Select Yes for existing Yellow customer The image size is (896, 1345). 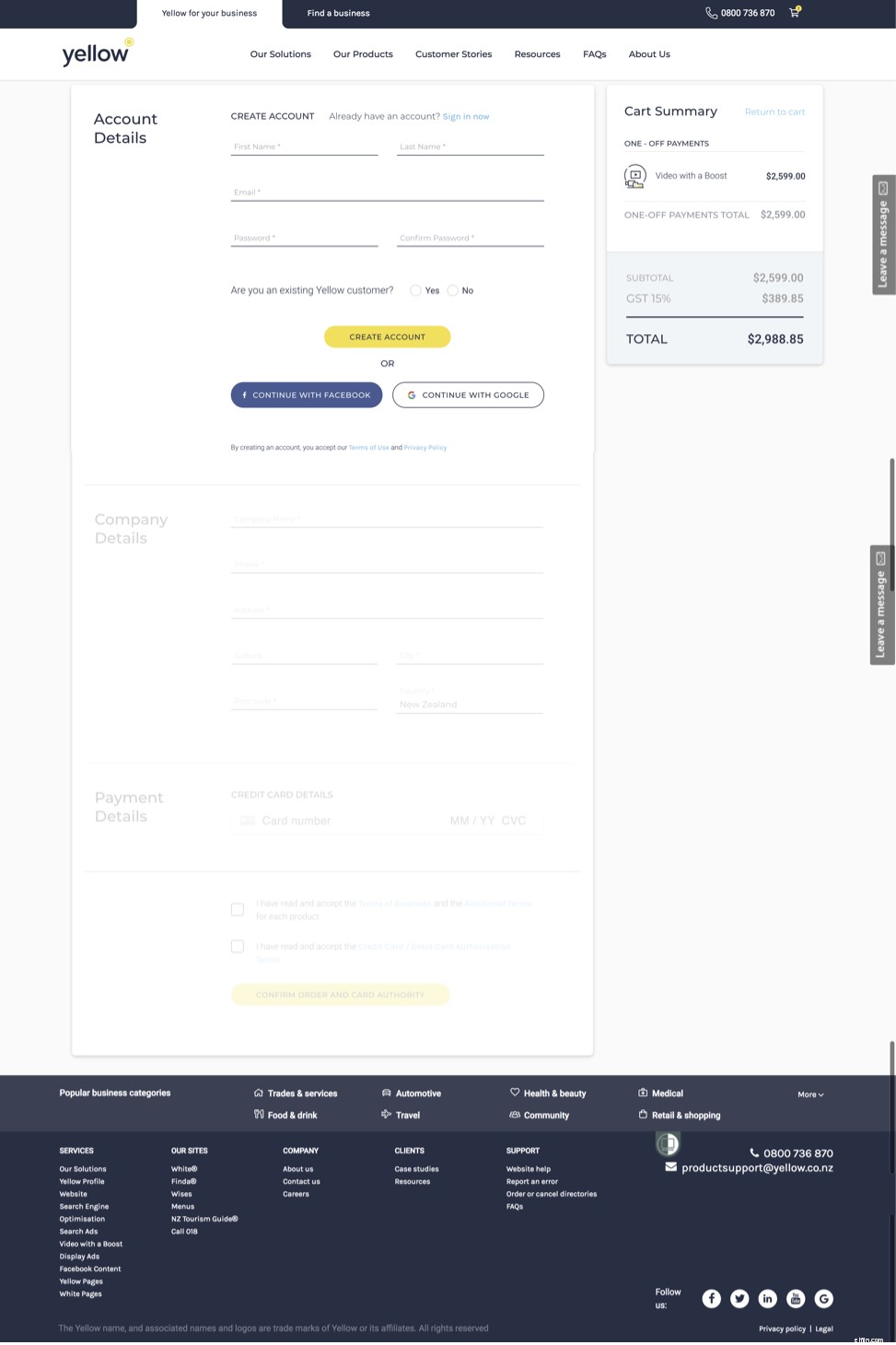coord(415,290)
